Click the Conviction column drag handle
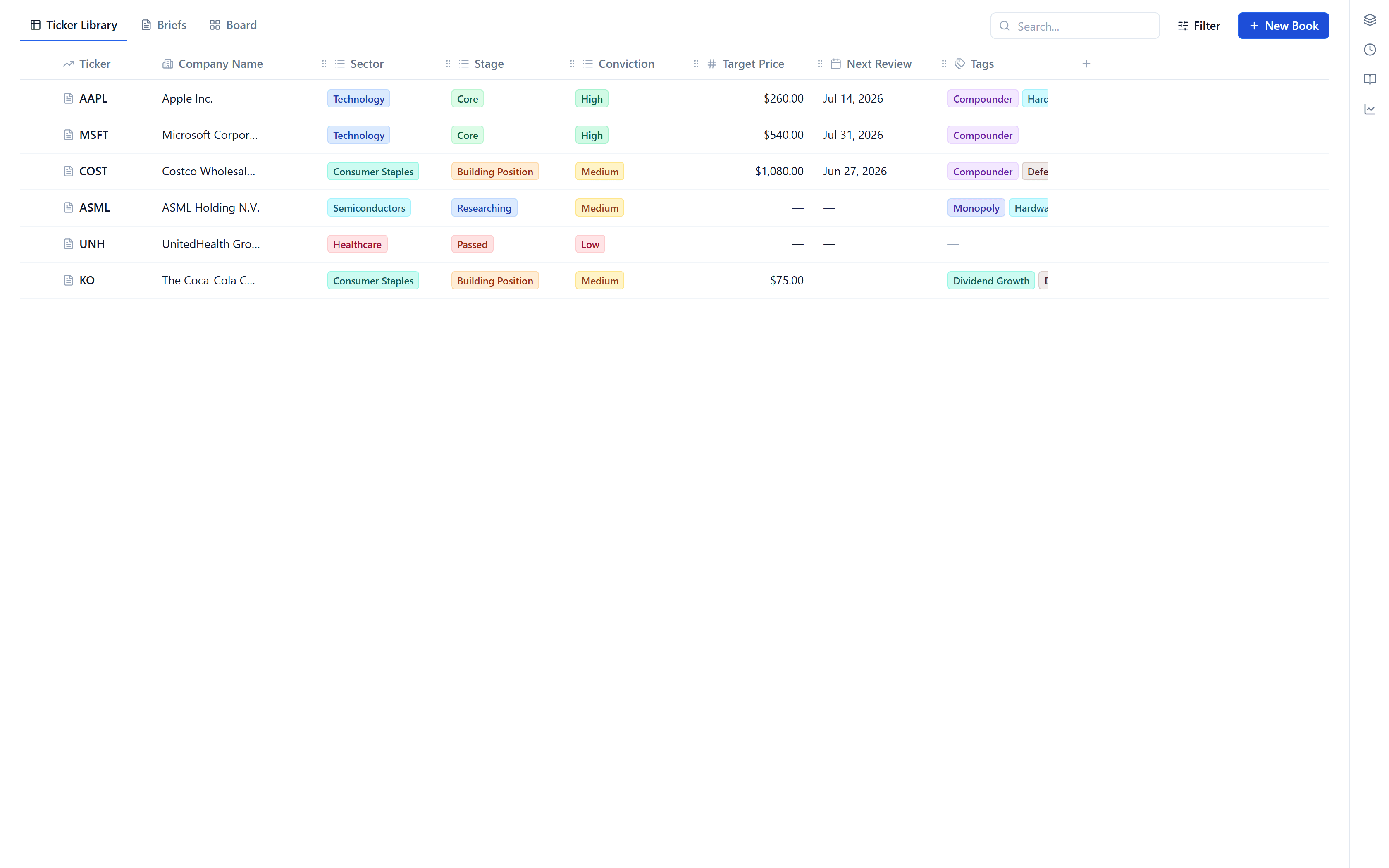1389x868 pixels. coord(572,64)
